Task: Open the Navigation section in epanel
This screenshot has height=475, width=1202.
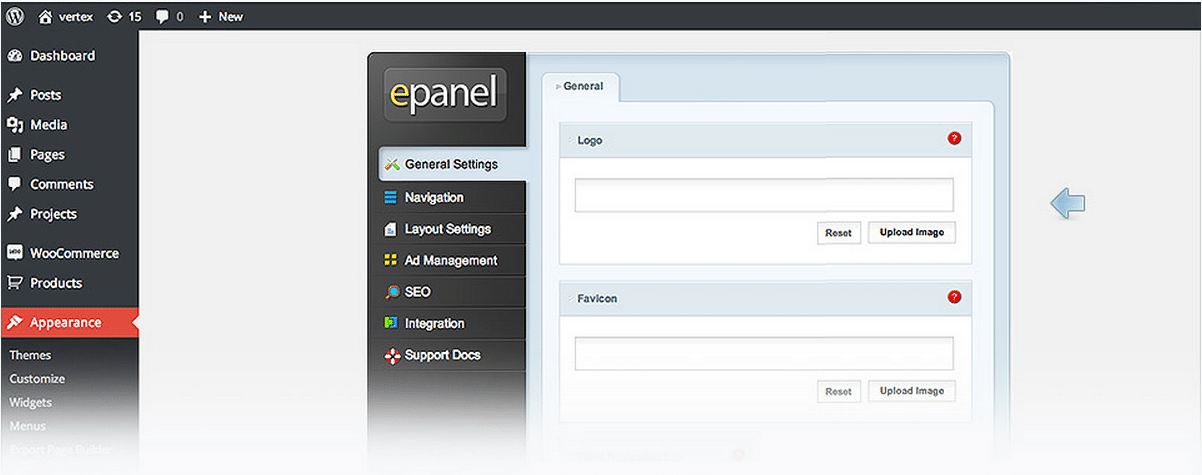Action: click(433, 197)
